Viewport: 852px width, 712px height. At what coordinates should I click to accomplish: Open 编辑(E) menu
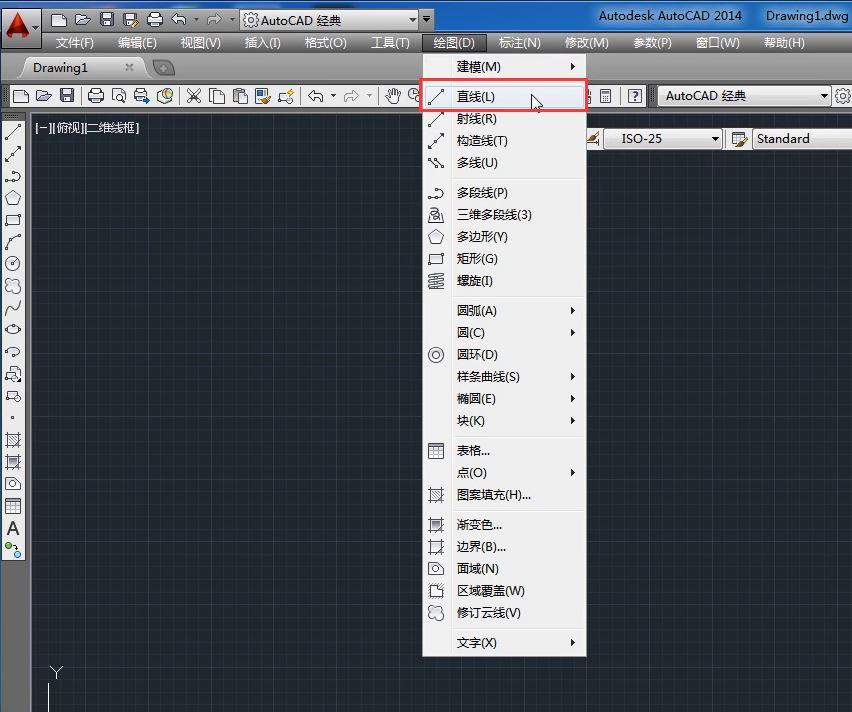[x=137, y=42]
